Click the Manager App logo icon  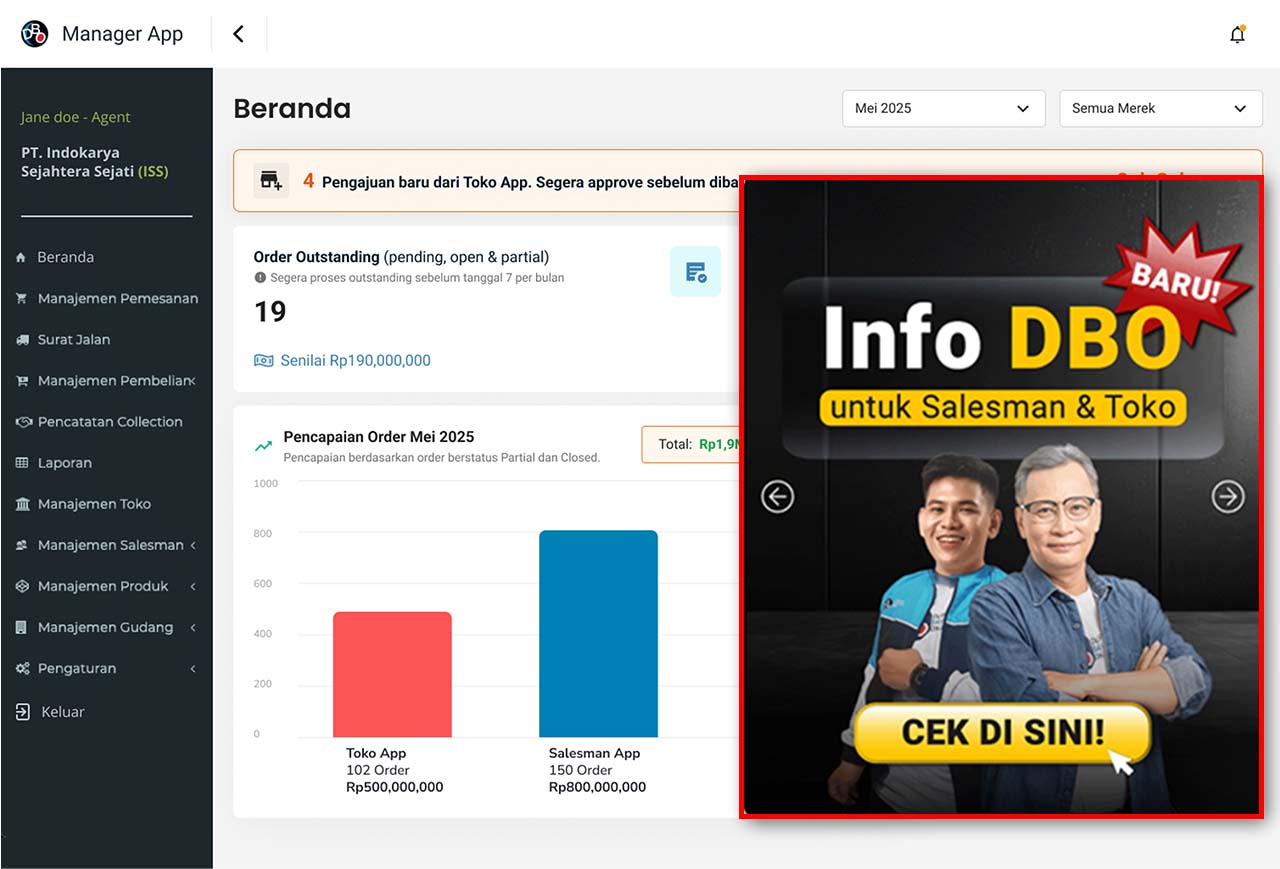35,34
